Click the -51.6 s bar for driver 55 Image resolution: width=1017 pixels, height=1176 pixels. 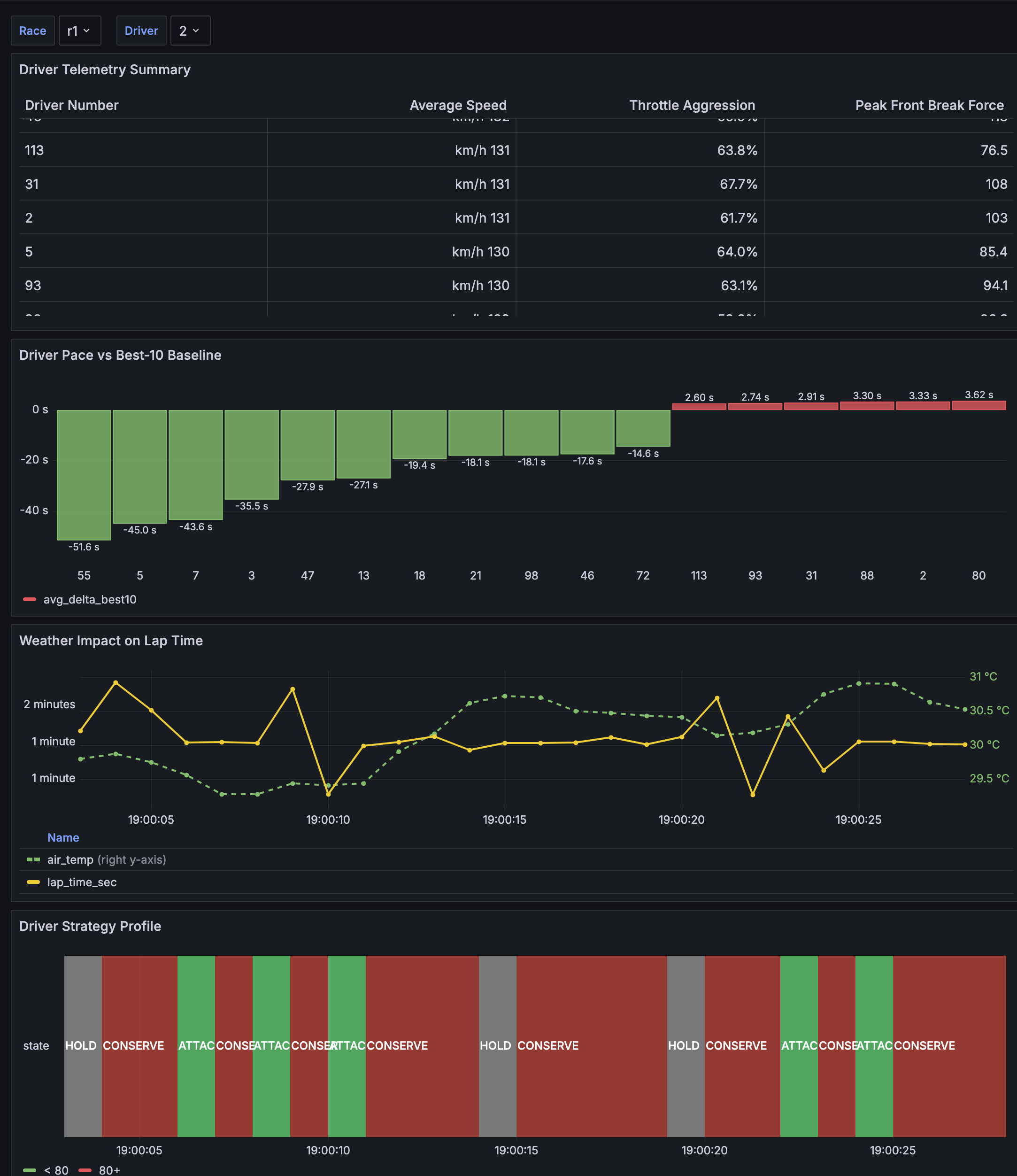84,474
